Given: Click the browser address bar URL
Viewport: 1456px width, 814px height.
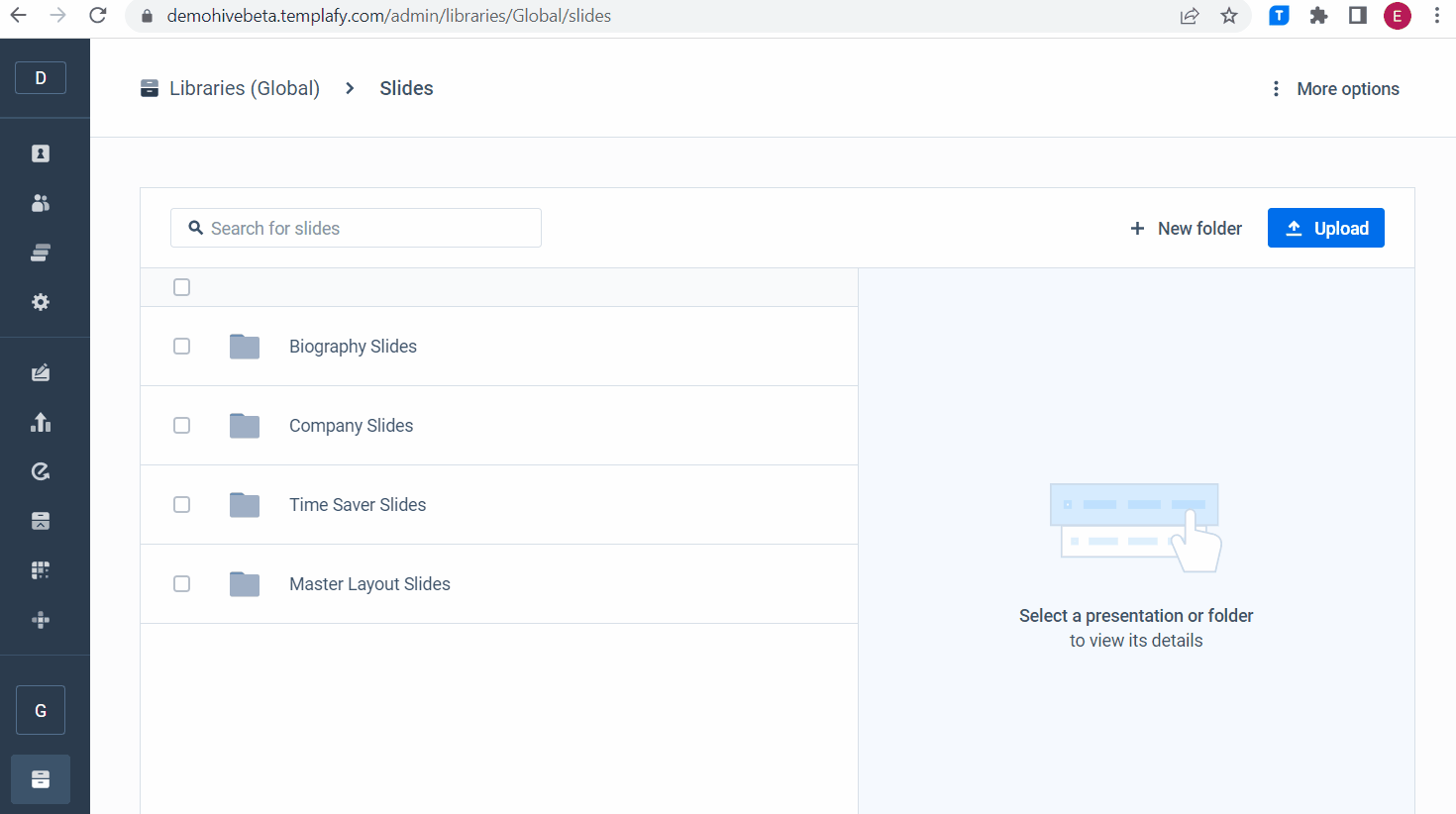Looking at the screenshot, I should [x=389, y=16].
